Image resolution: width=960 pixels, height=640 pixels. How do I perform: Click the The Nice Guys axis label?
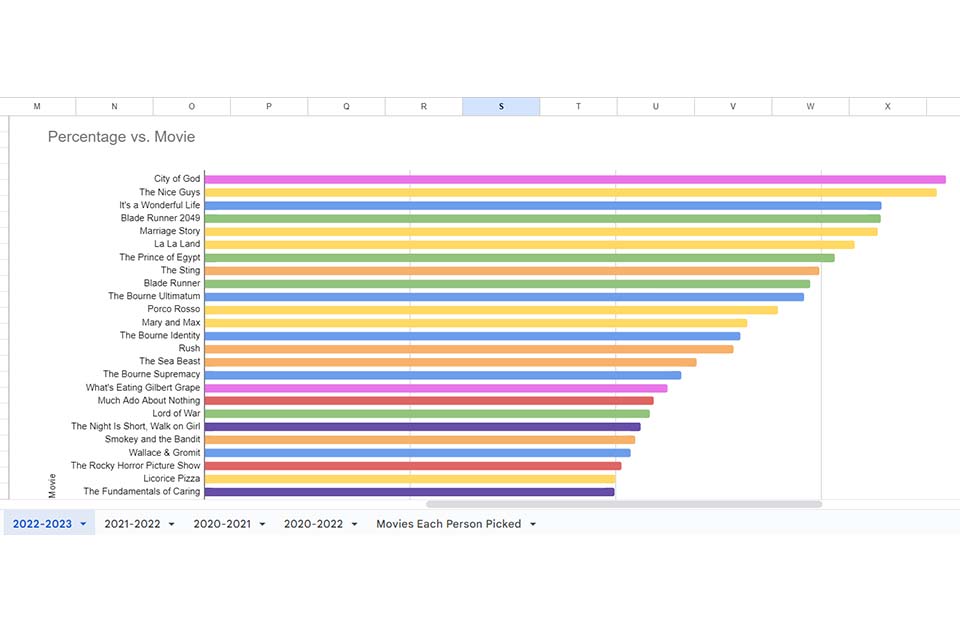tap(168, 191)
